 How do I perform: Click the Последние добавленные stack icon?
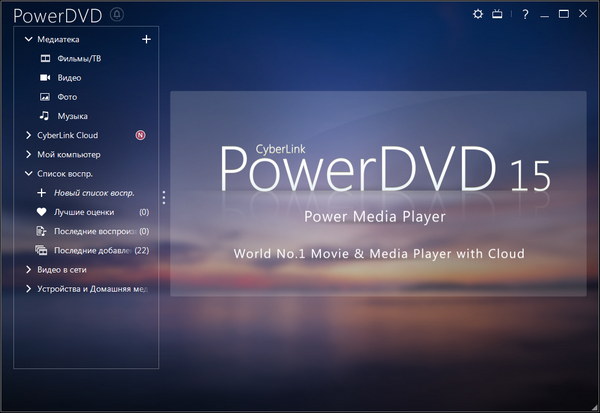pyautogui.click(x=41, y=250)
